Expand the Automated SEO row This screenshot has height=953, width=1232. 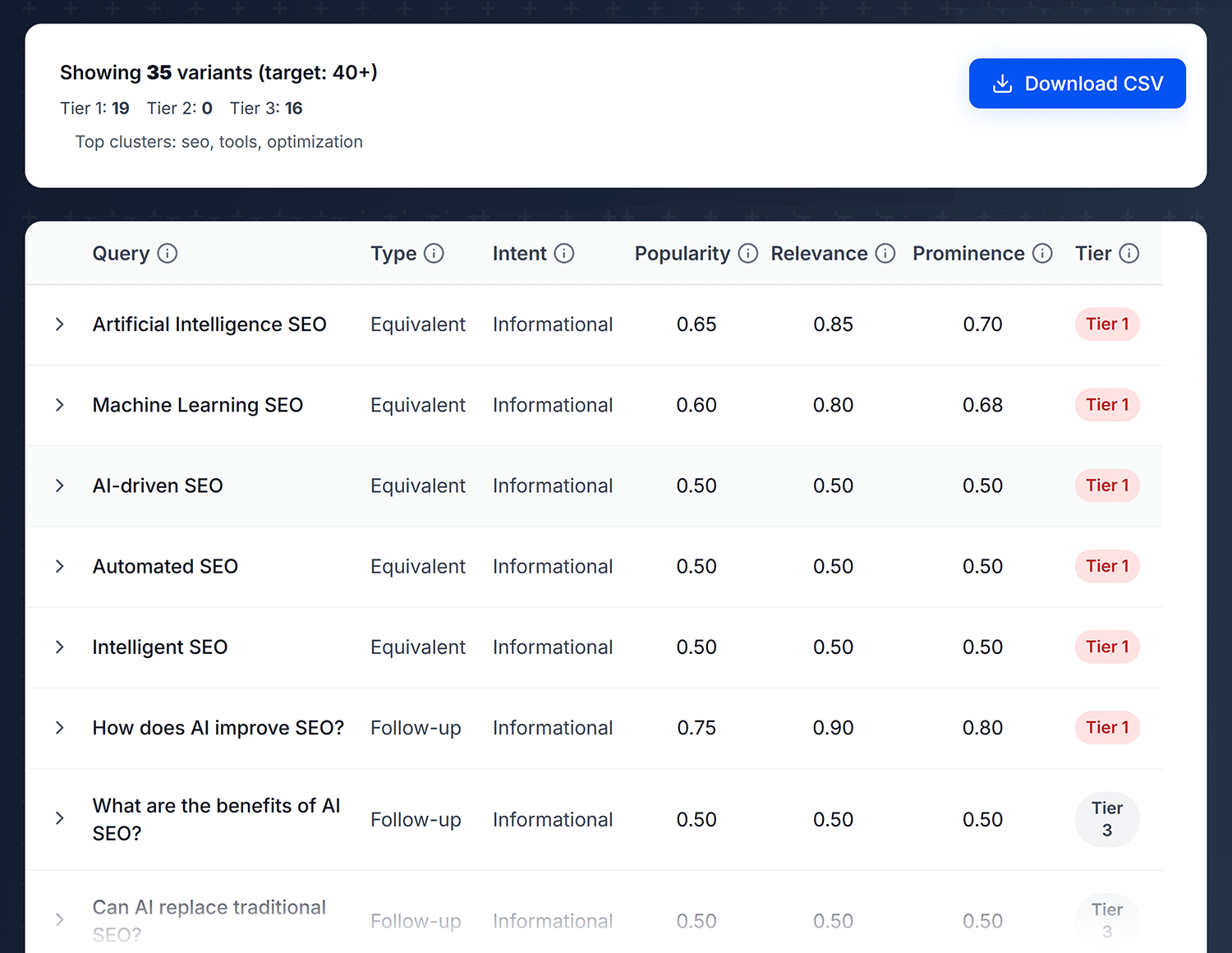coord(60,566)
